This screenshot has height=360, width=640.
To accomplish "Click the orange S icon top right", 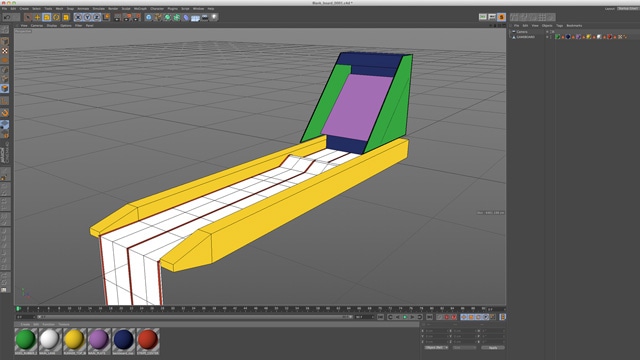I will point(502,17).
